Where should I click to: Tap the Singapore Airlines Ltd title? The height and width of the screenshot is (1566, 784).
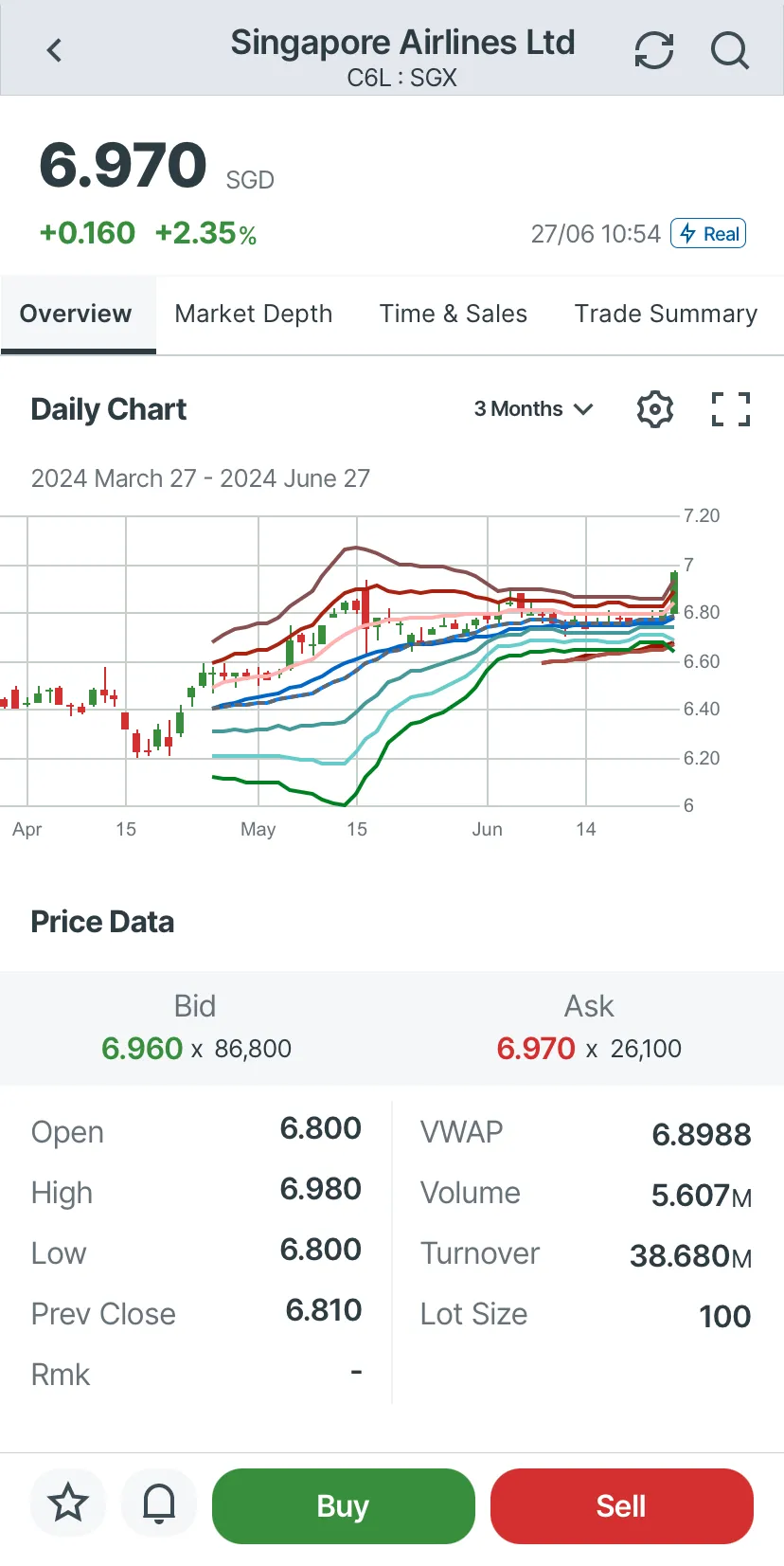pos(403,43)
